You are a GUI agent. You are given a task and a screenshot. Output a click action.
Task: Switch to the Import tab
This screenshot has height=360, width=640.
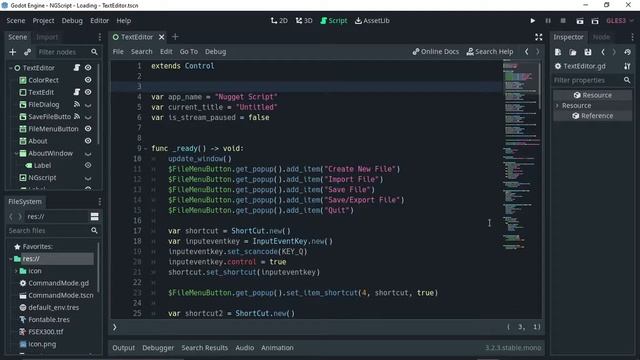point(47,37)
